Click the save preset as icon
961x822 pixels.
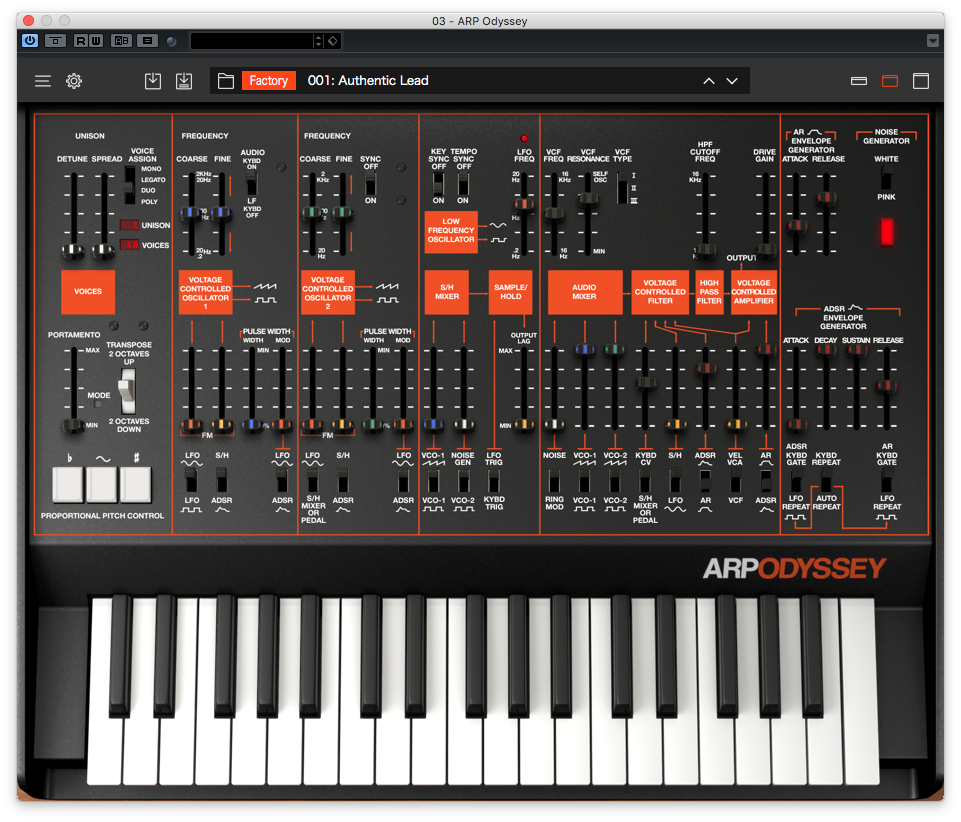pyautogui.click(x=184, y=81)
